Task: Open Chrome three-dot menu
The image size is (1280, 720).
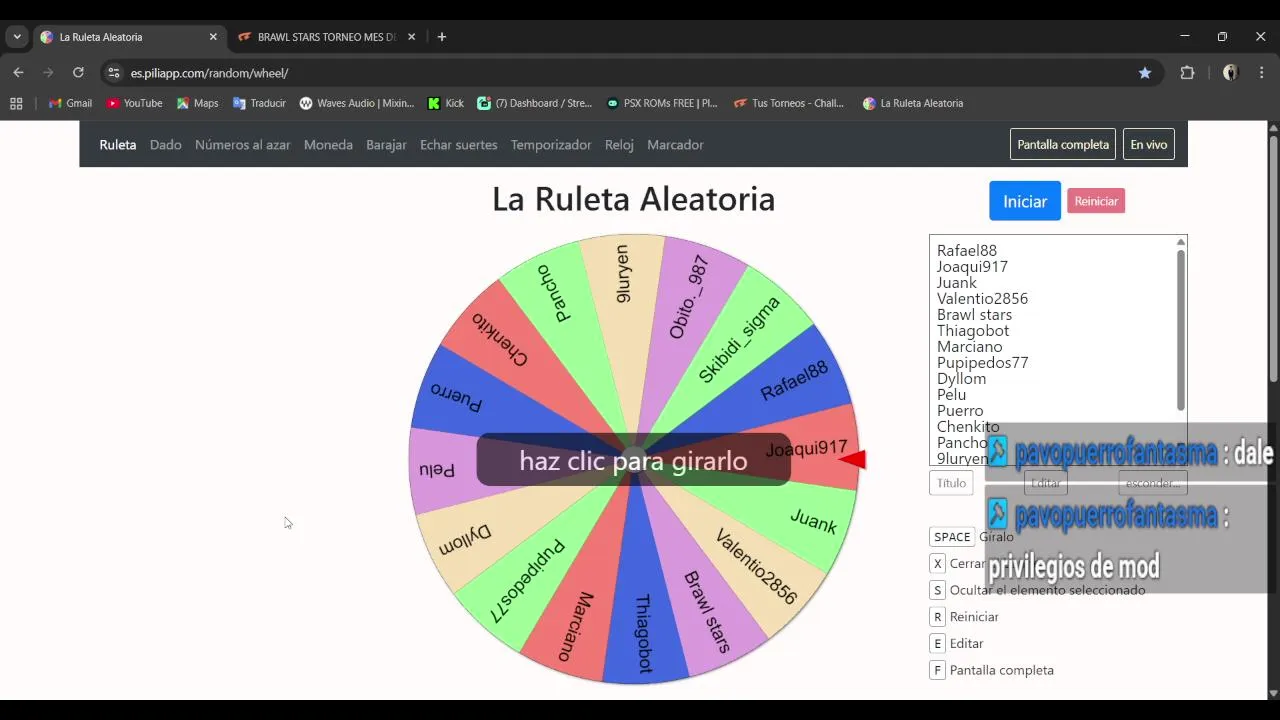Action: coord(1262,73)
